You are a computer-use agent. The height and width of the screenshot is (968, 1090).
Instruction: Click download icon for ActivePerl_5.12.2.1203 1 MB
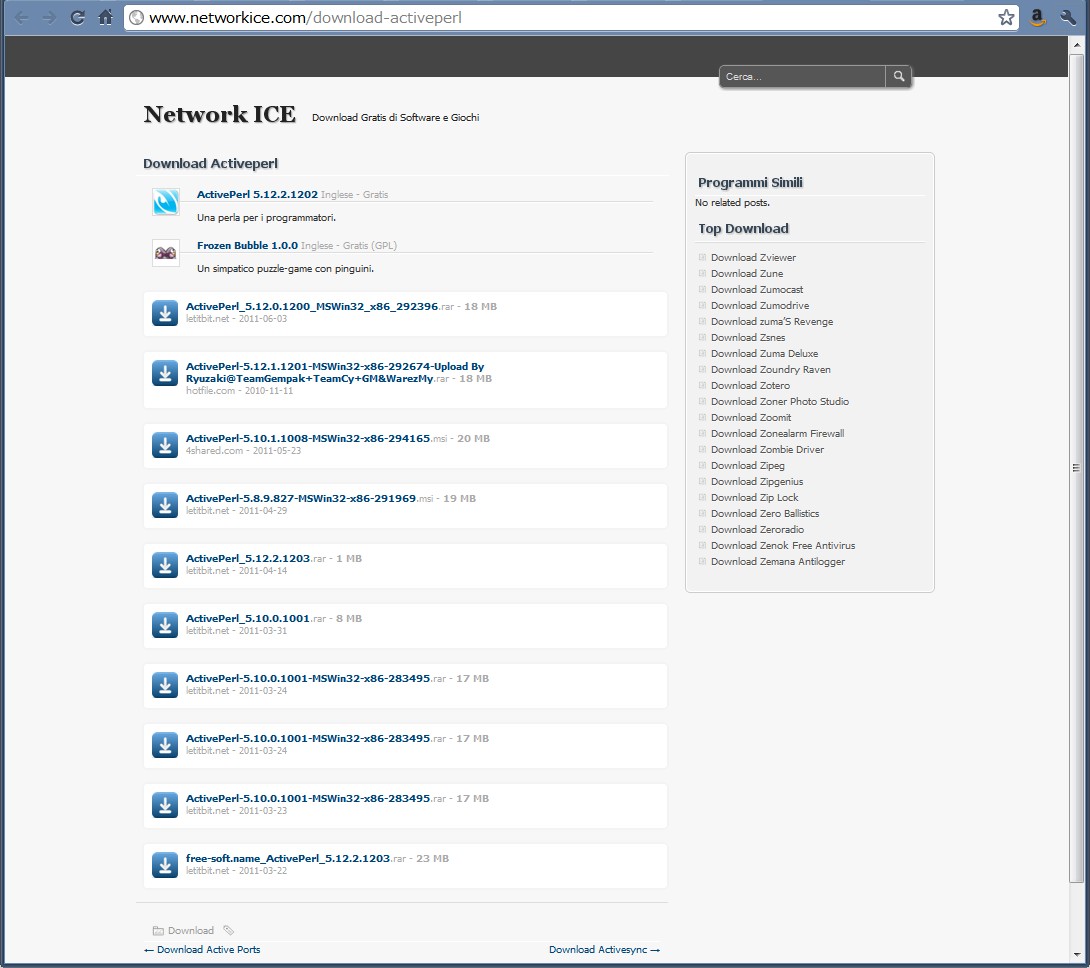165,565
